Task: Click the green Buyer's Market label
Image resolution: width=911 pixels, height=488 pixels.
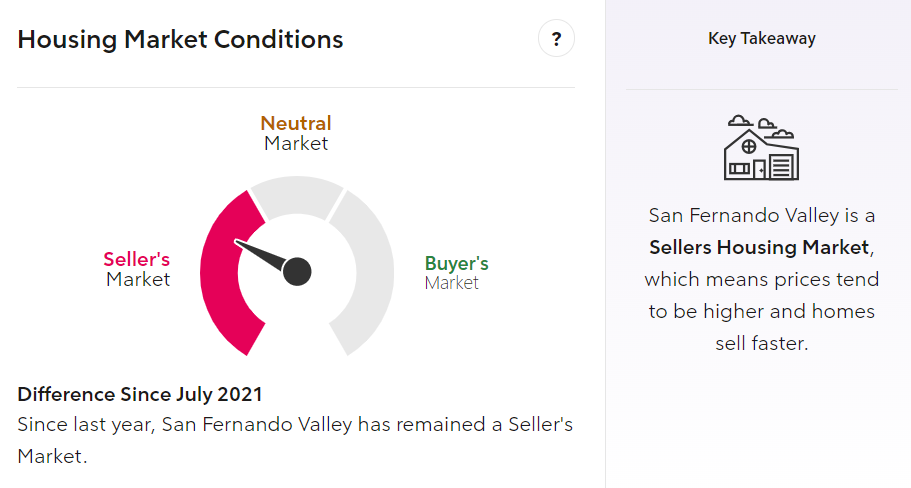Action: coord(456,273)
